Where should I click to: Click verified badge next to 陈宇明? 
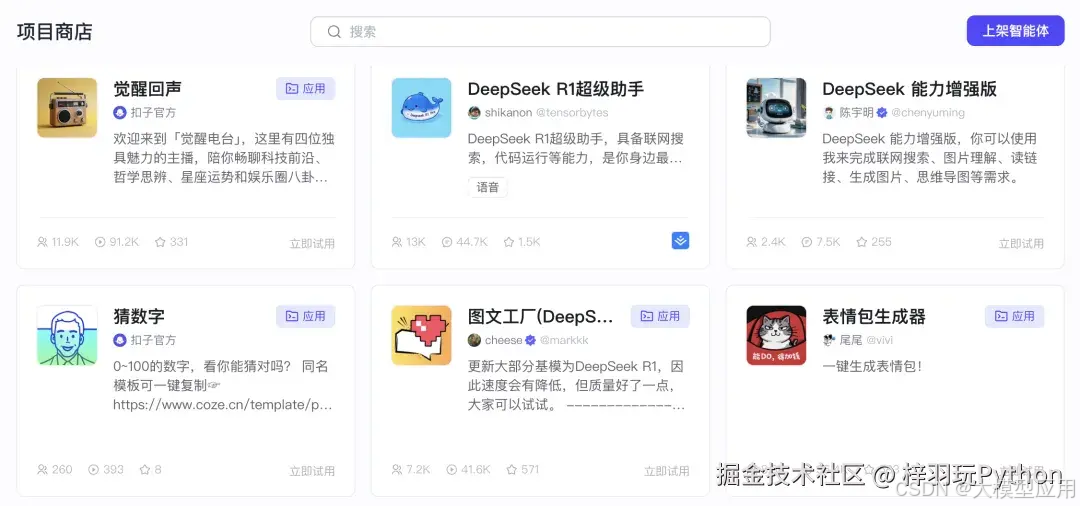(882, 112)
